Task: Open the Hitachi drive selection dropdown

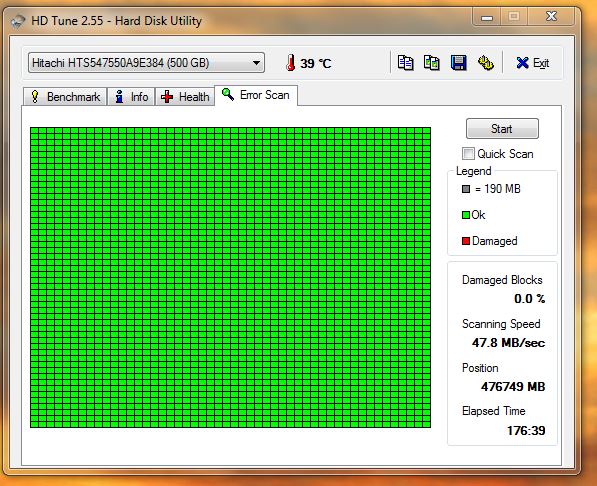Action: [146, 63]
